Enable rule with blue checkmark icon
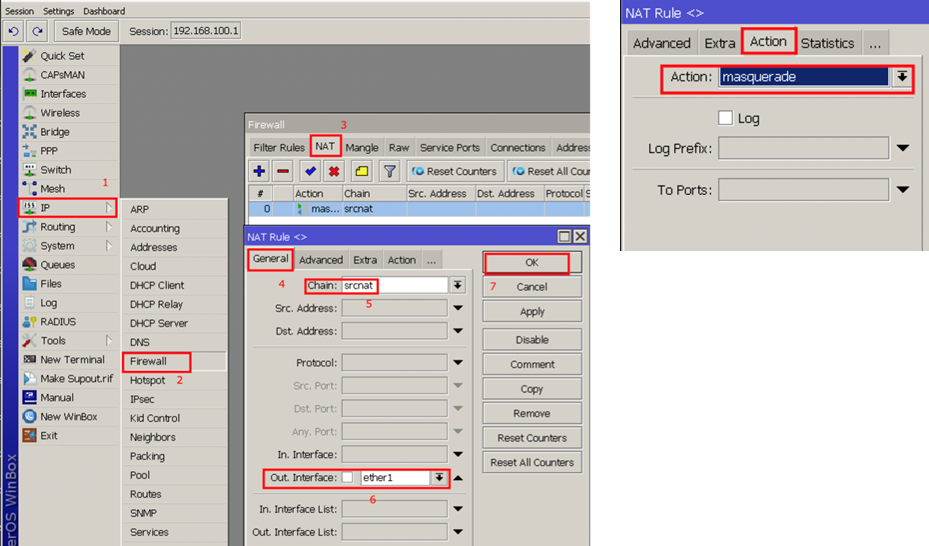 [x=310, y=171]
